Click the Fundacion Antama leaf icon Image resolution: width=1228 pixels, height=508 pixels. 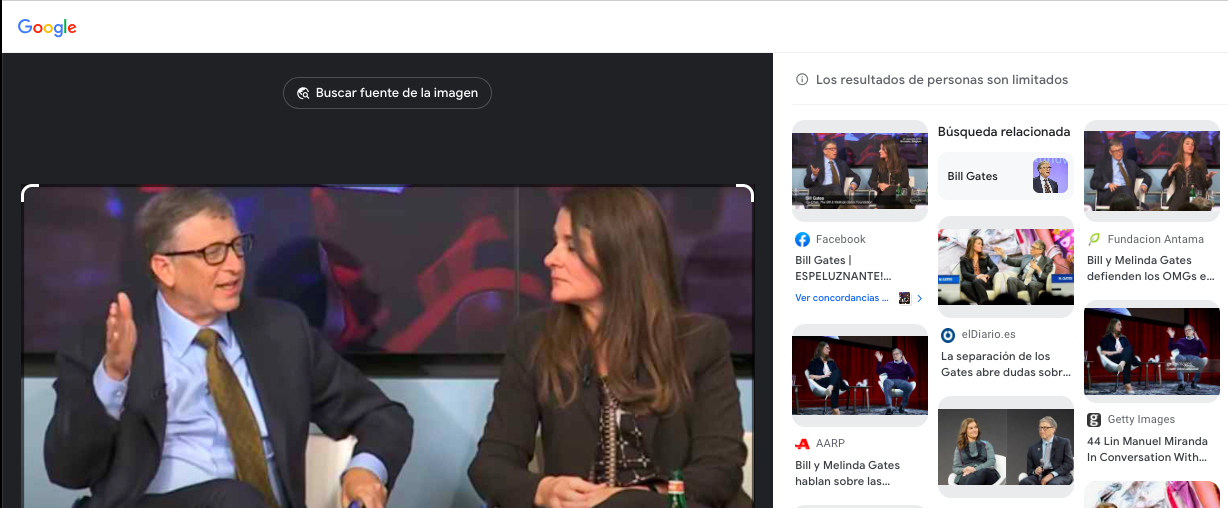click(1094, 239)
